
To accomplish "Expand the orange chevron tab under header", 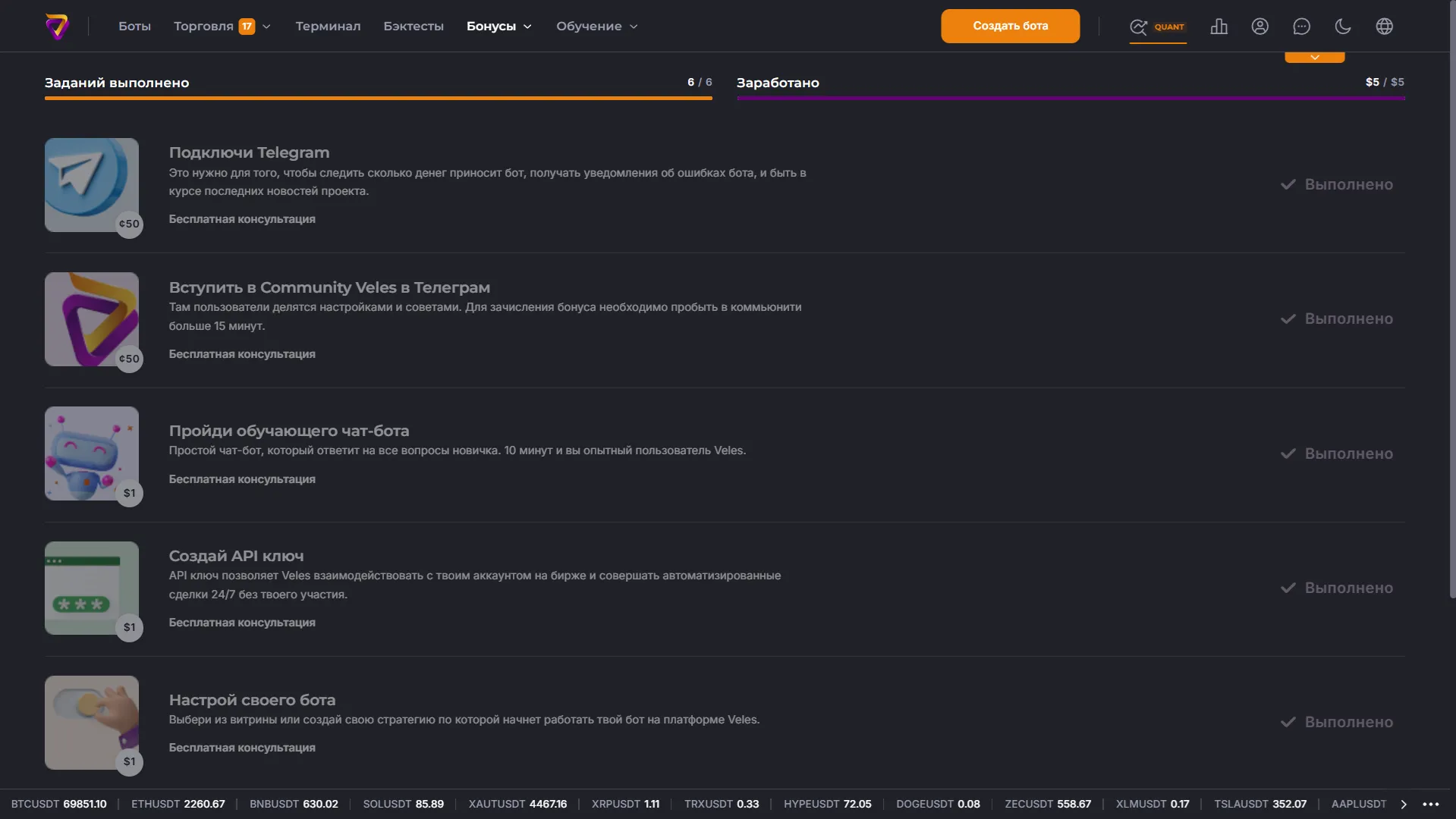I will 1315,58.
